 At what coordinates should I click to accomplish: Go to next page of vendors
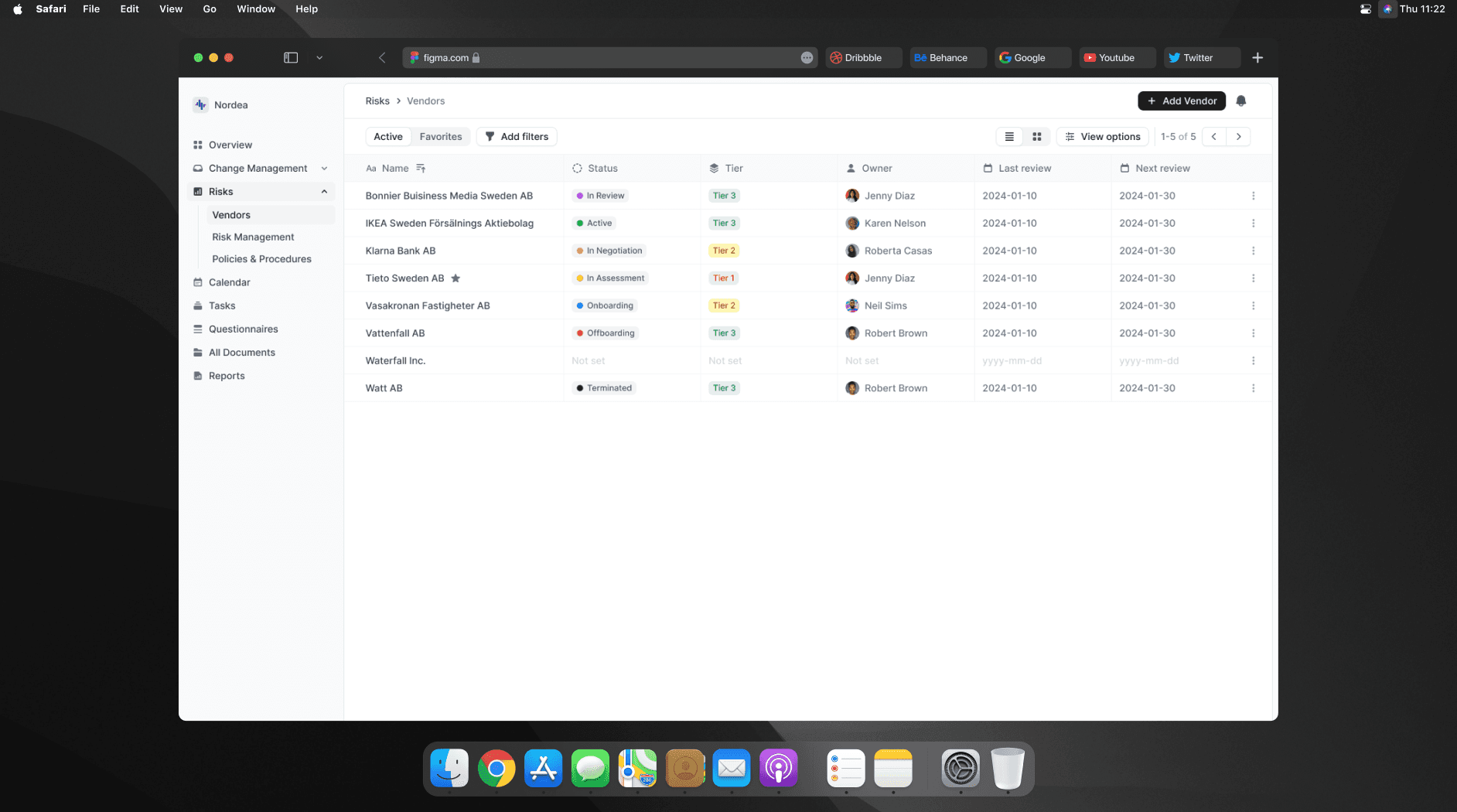1239,136
